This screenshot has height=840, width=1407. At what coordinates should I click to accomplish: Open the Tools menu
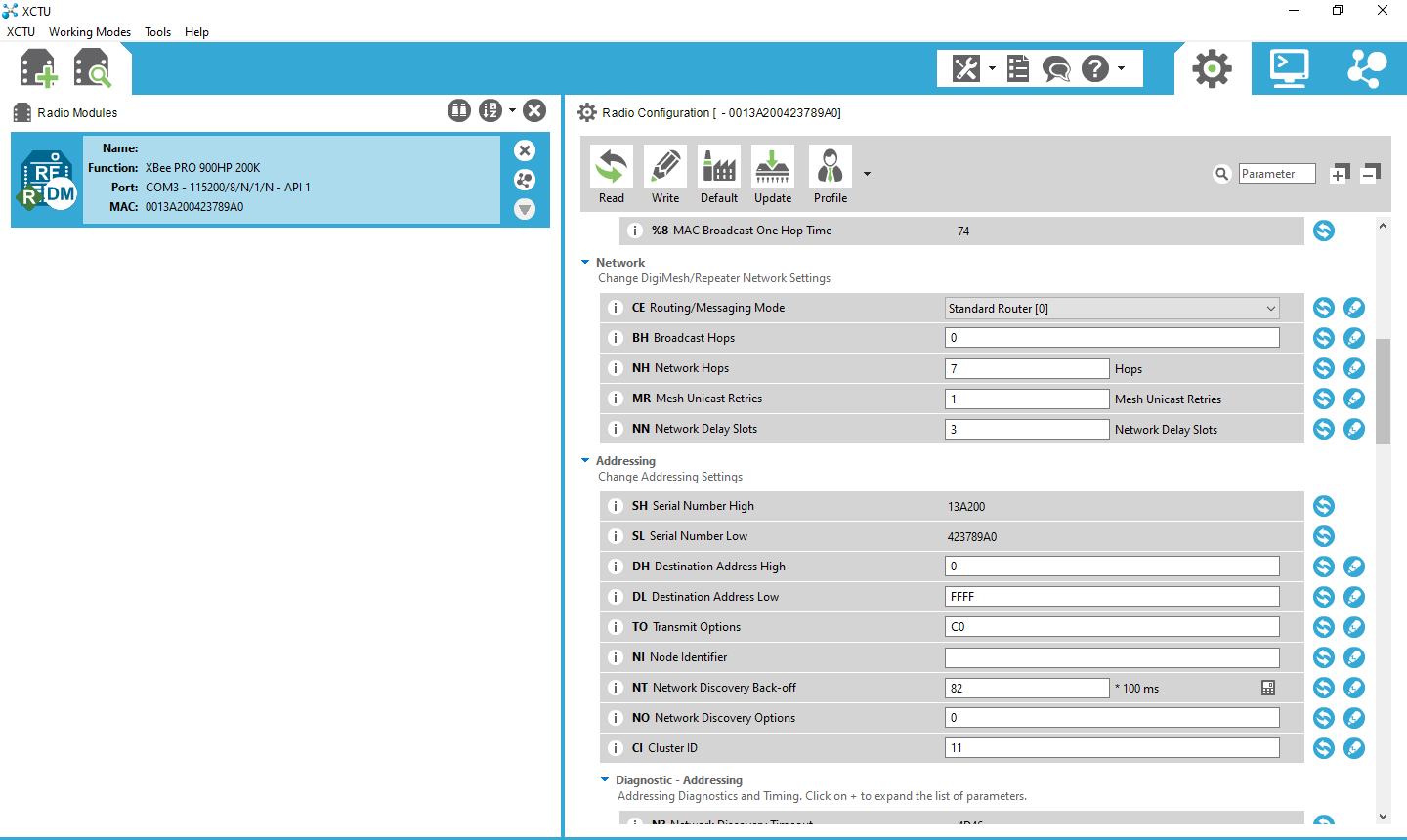tap(157, 32)
